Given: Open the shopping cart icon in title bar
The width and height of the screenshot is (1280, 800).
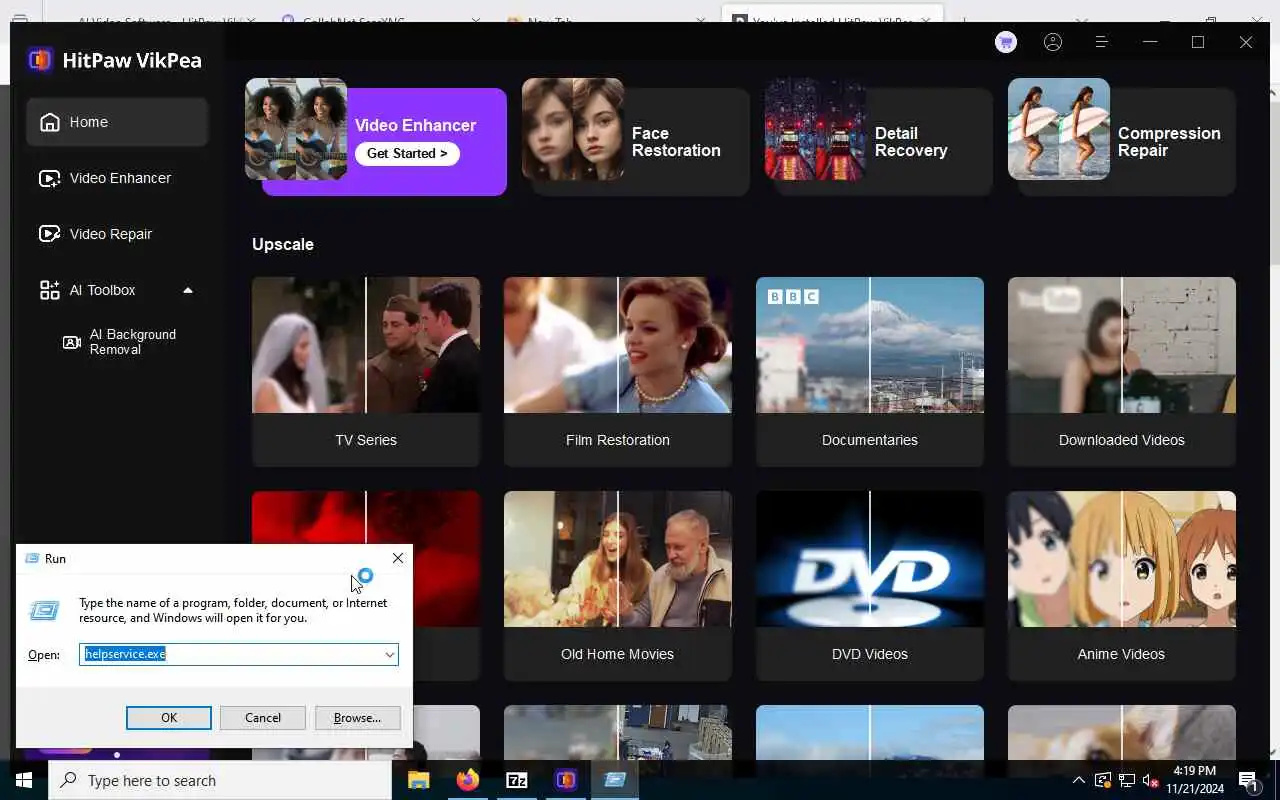Looking at the screenshot, I should coord(1006,42).
